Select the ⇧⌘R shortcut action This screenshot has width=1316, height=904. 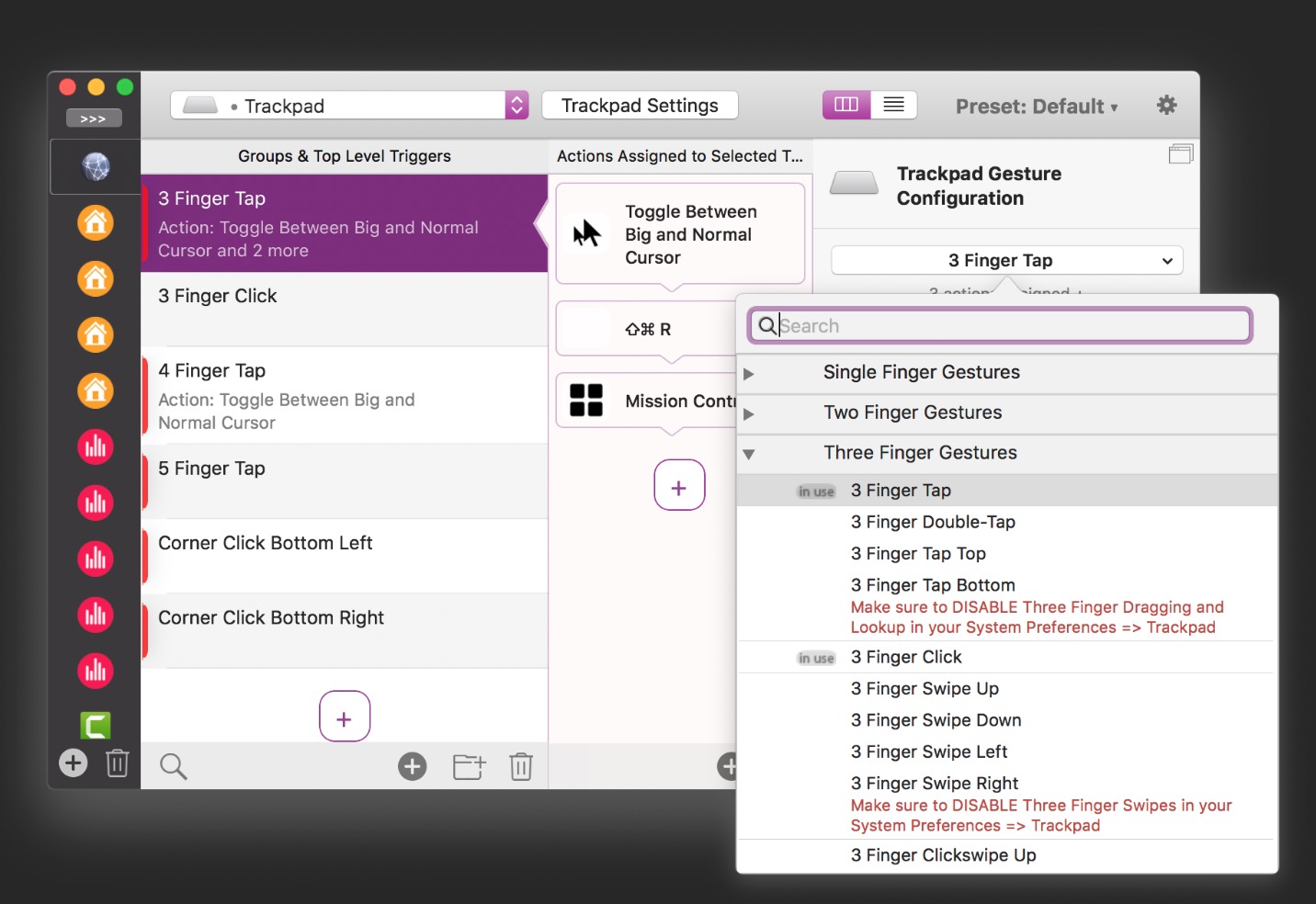(647, 328)
